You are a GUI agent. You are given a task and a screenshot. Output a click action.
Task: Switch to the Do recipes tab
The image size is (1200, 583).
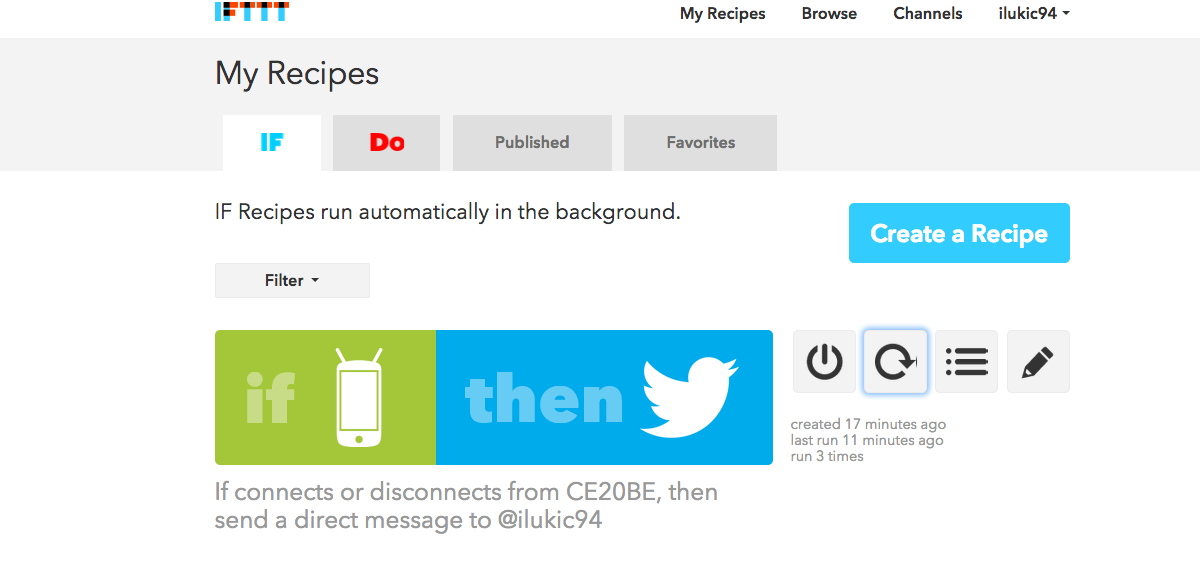click(387, 143)
